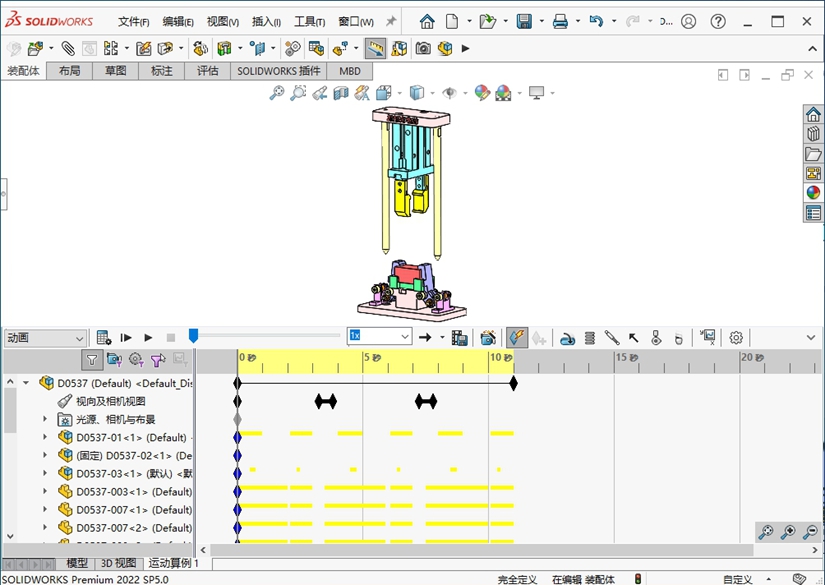Open the Custom Properties pane
Viewport: 825px width, 585px height.
click(813, 213)
